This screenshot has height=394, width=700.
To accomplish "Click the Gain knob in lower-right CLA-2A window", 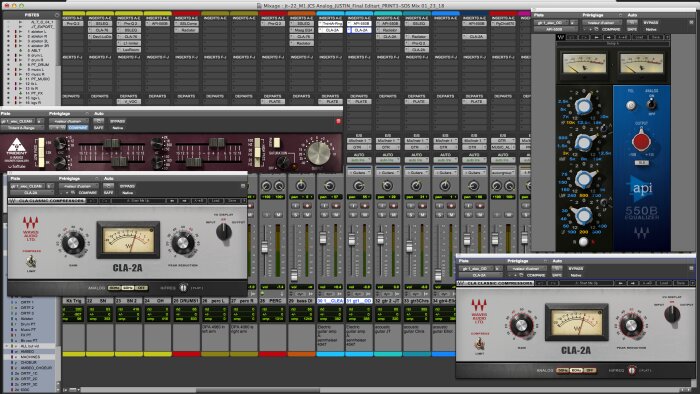I will point(521,326).
